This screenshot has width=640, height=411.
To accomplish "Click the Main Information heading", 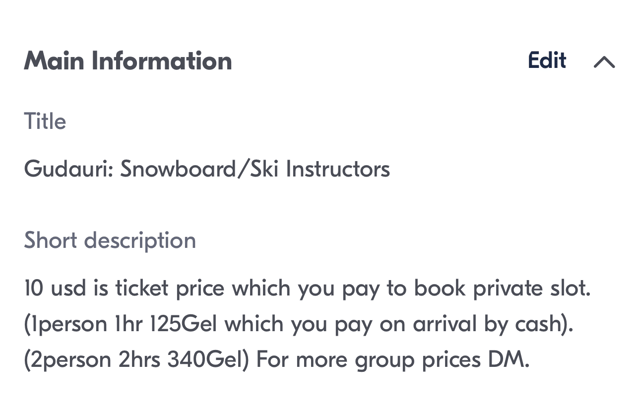I will point(128,61).
